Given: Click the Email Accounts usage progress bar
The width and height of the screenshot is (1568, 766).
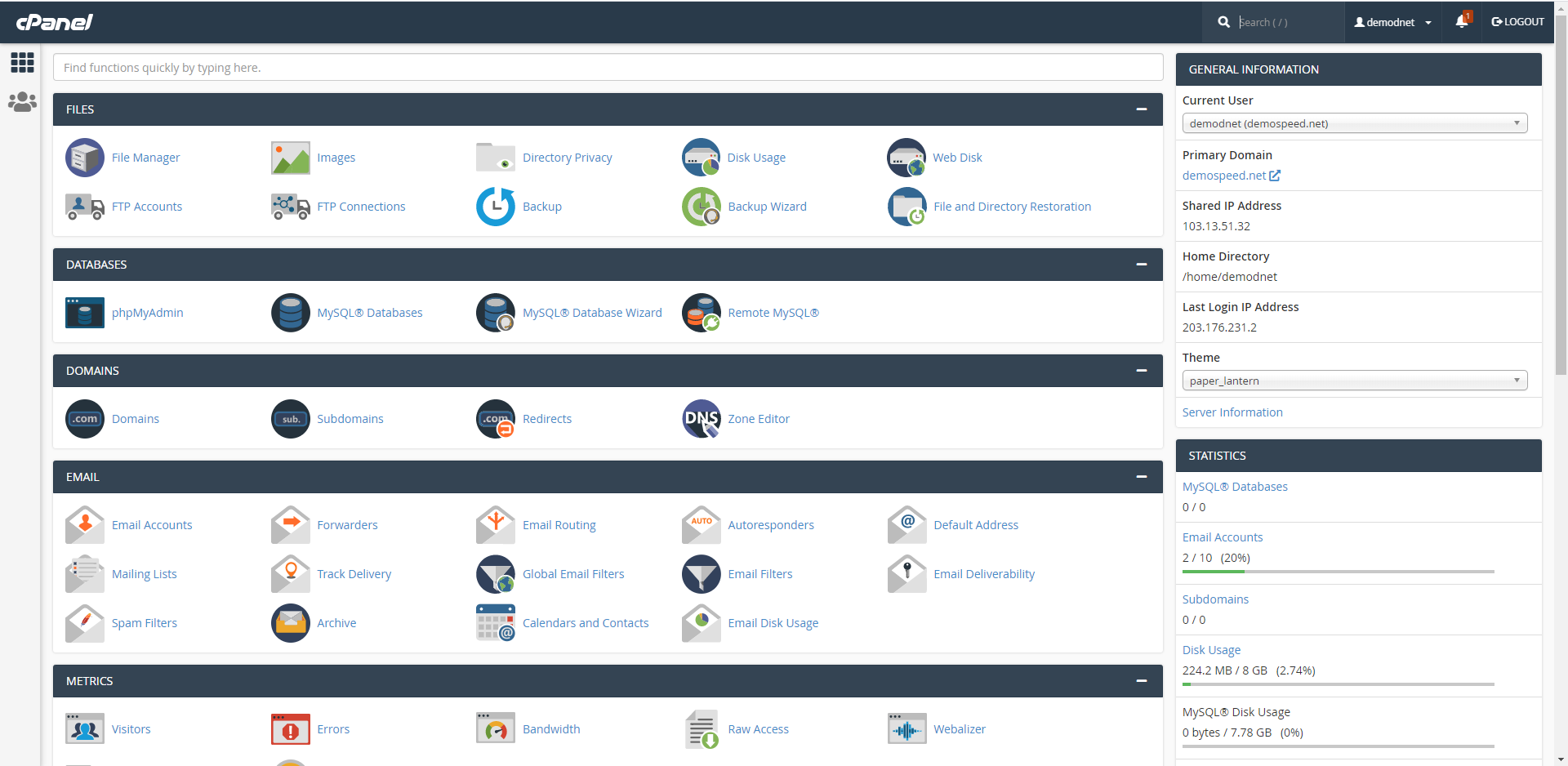Looking at the screenshot, I should [x=1339, y=572].
